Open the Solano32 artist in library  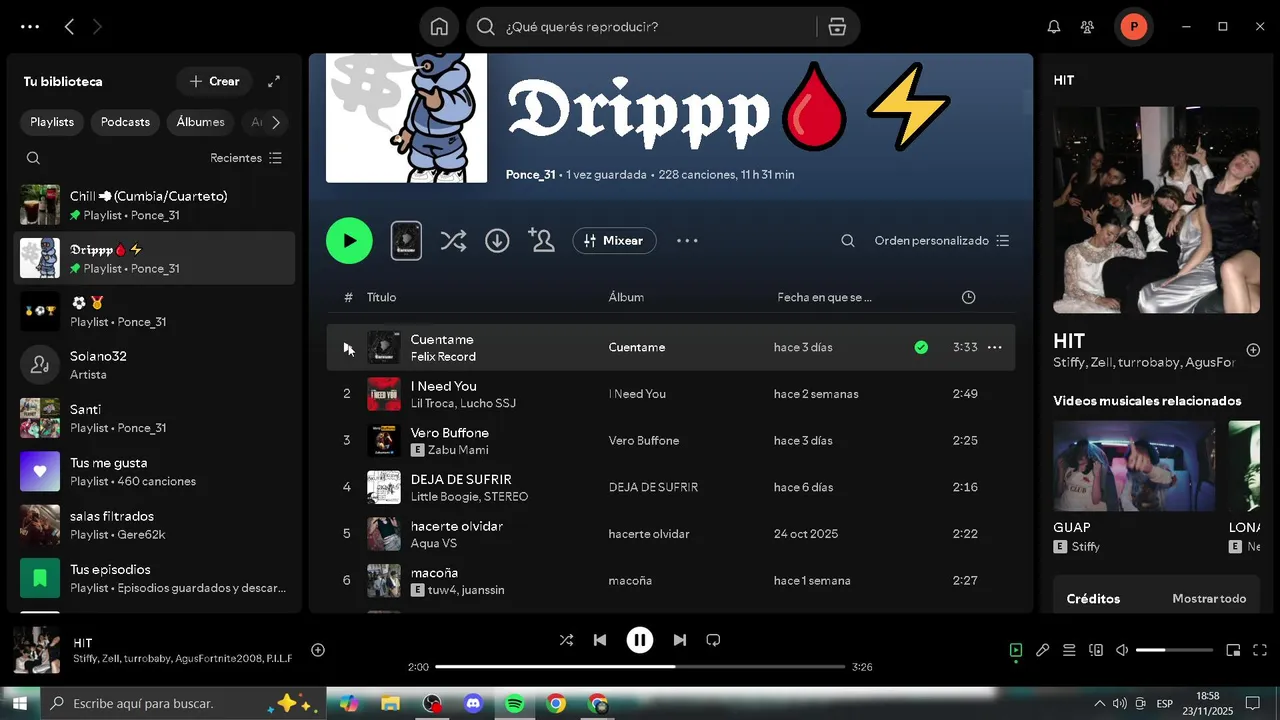tap(154, 365)
